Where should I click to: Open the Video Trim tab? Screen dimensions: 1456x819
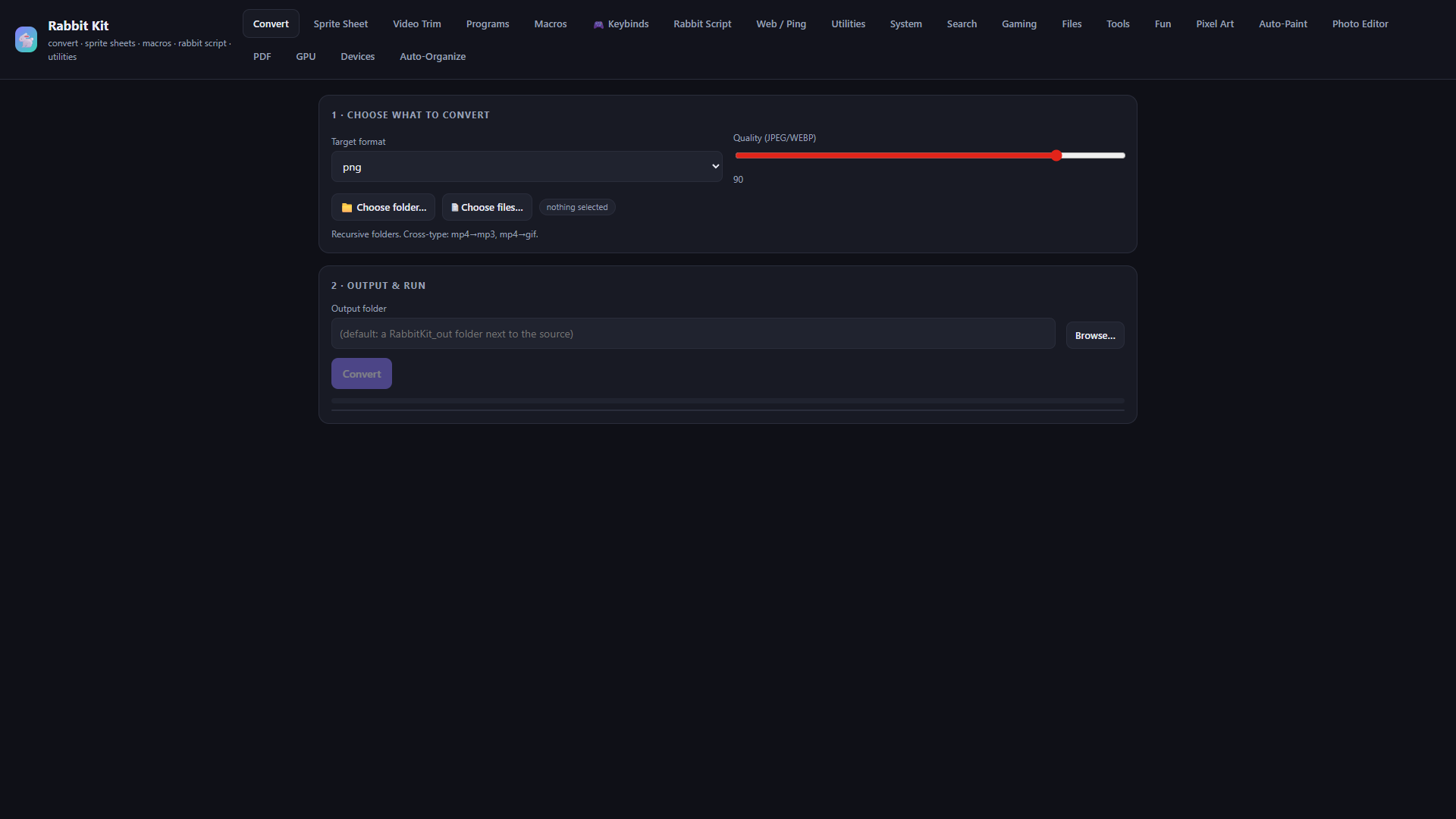[417, 24]
